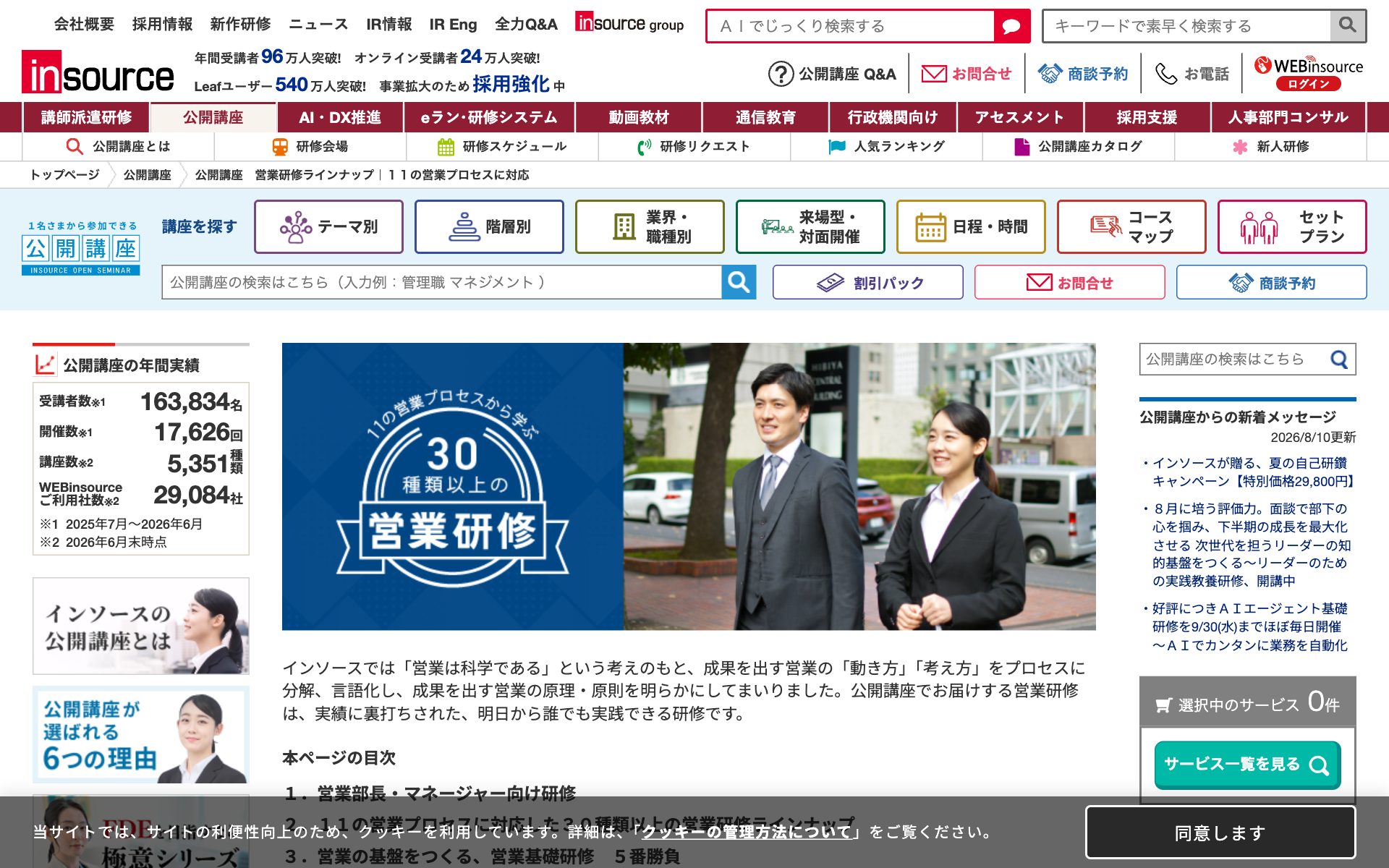Viewport: 1389px width, 868px height.
Task: Open the AIエージェント基礎研修 message link
Action: click(x=1249, y=627)
